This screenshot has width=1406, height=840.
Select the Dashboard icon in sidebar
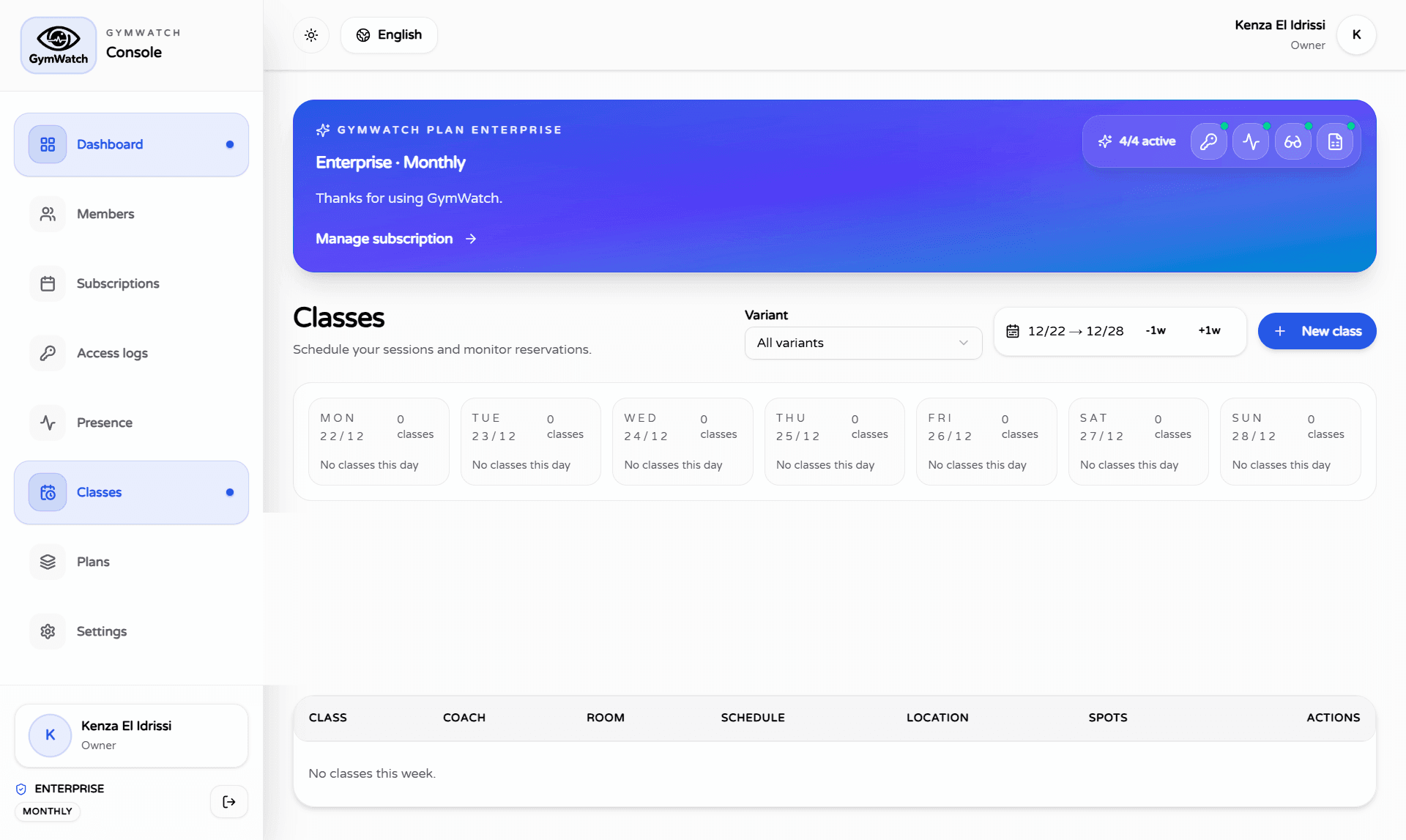[x=47, y=144]
